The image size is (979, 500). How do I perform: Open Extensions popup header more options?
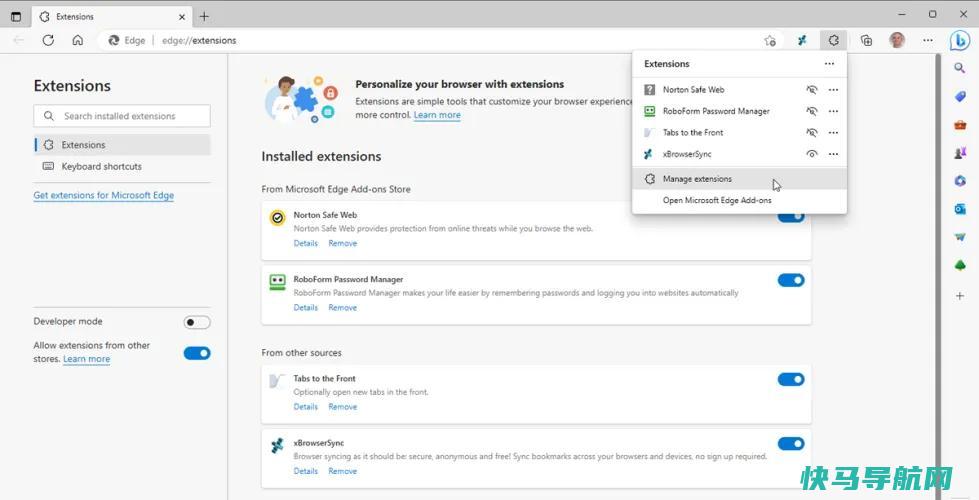coord(829,64)
